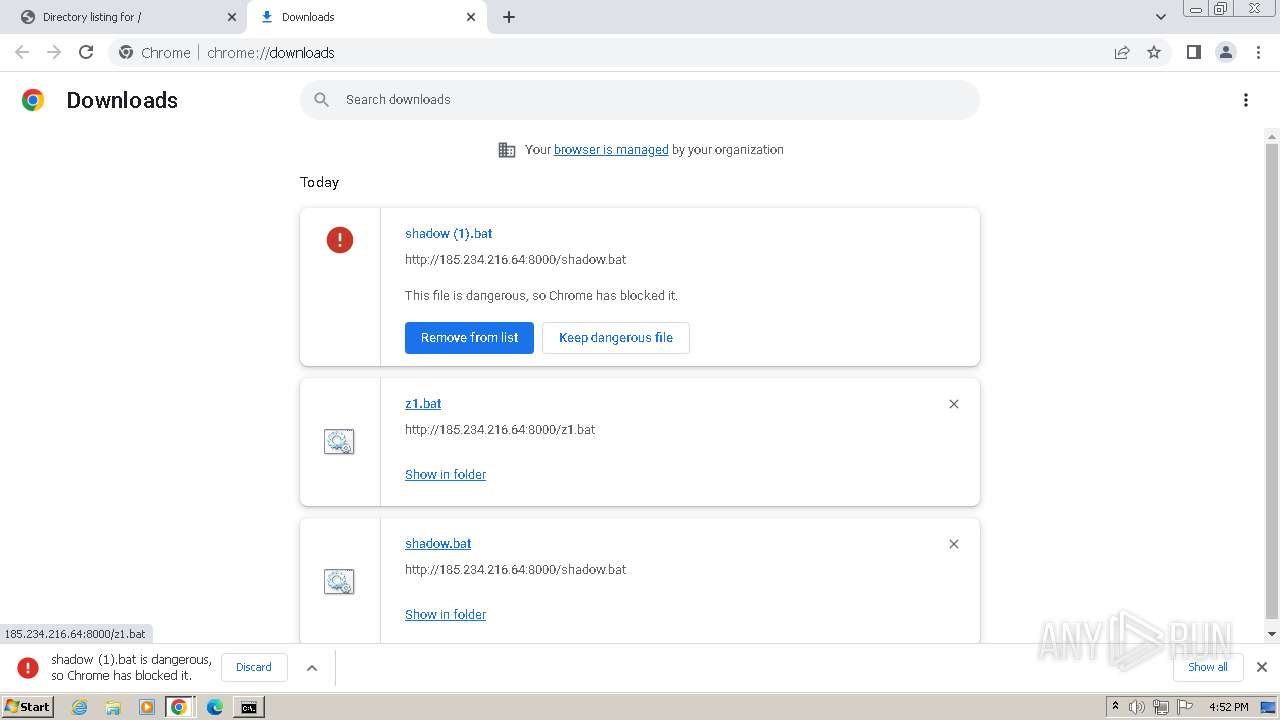Close the downloads shelf bar

[1262, 667]
